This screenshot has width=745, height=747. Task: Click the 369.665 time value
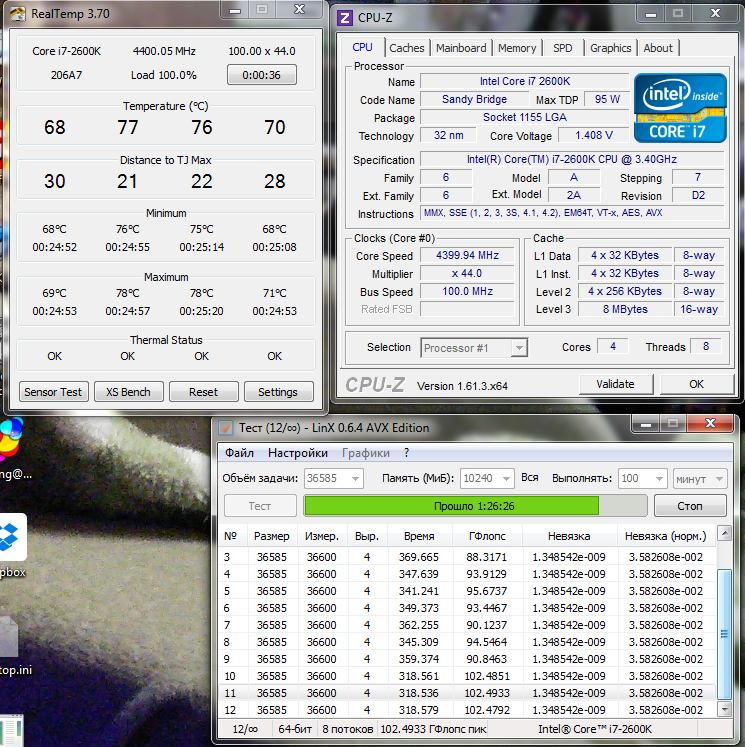(x=419, y=557)
